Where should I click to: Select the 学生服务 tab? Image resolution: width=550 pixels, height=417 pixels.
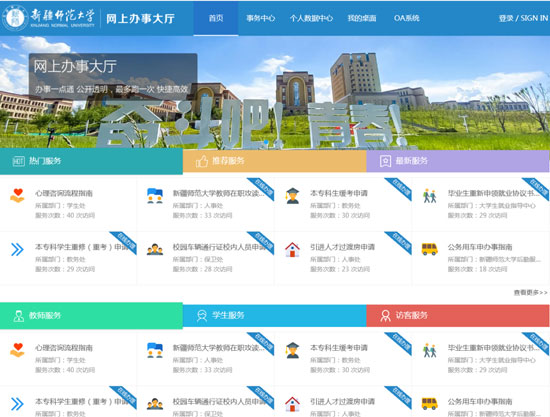(x=275, y=316)
